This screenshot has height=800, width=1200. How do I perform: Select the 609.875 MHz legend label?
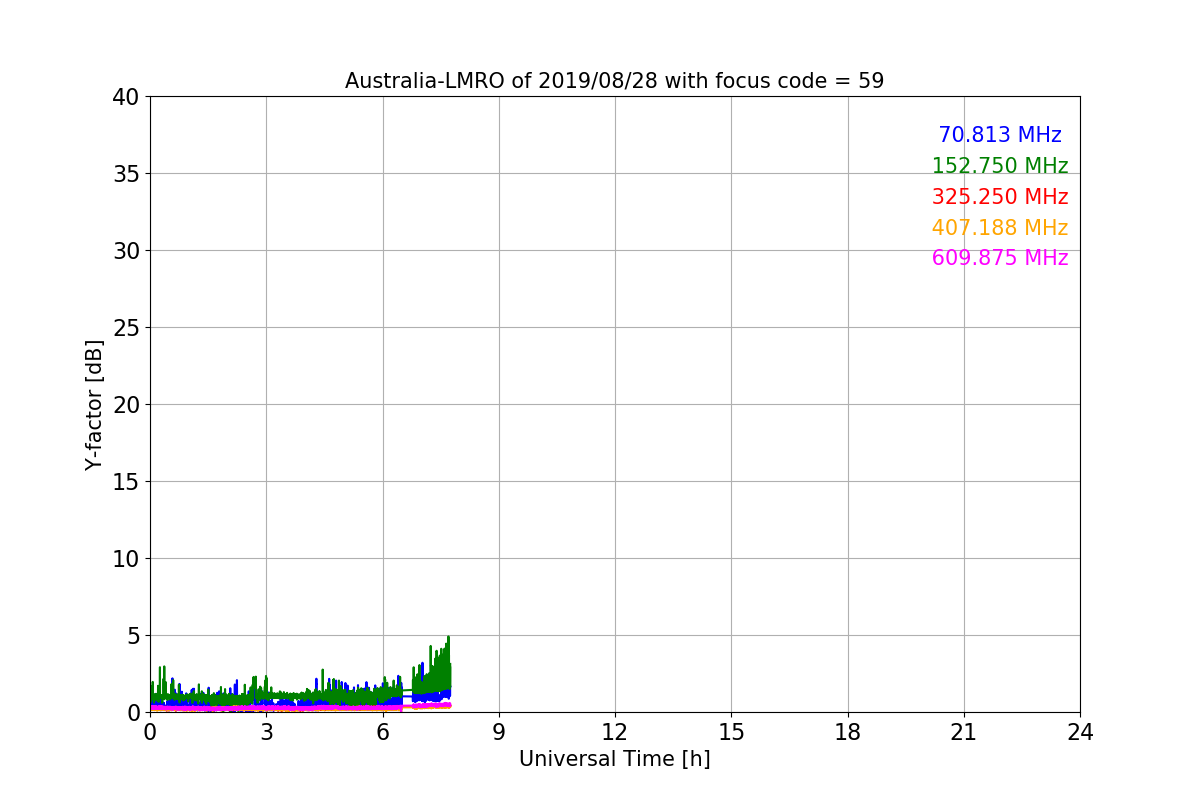point(1000,258)
